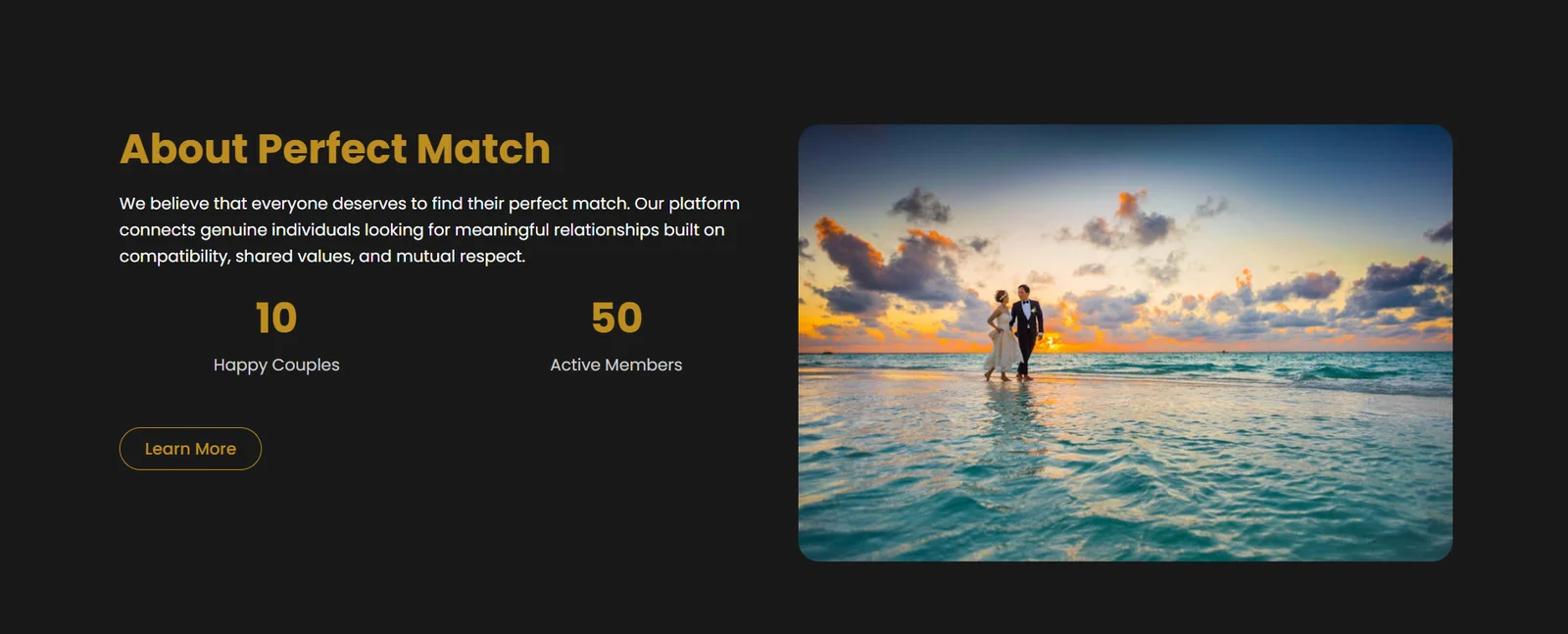
Task: Click "mutual respect" in the paragraph
Action: pos(461,257)
